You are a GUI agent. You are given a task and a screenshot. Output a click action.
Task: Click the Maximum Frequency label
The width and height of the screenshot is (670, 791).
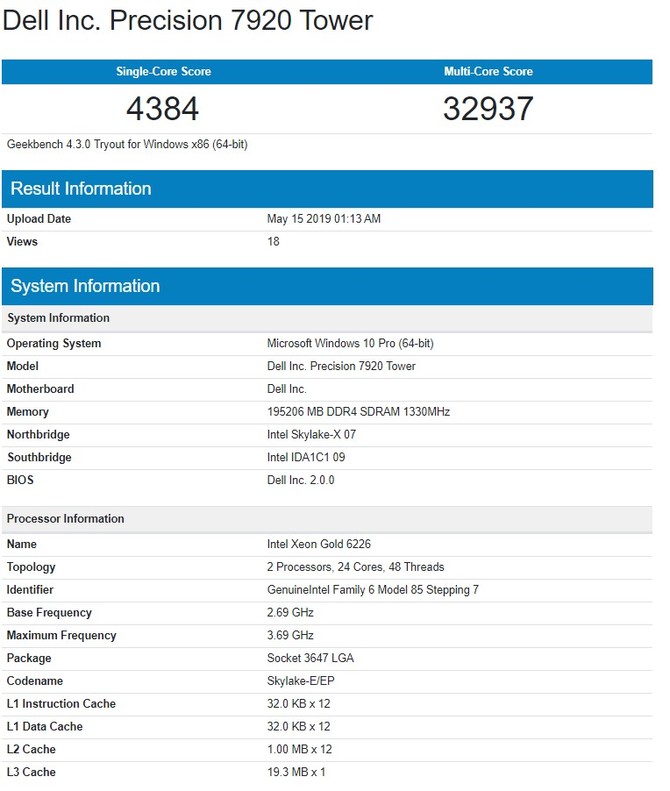coord(62,636)
